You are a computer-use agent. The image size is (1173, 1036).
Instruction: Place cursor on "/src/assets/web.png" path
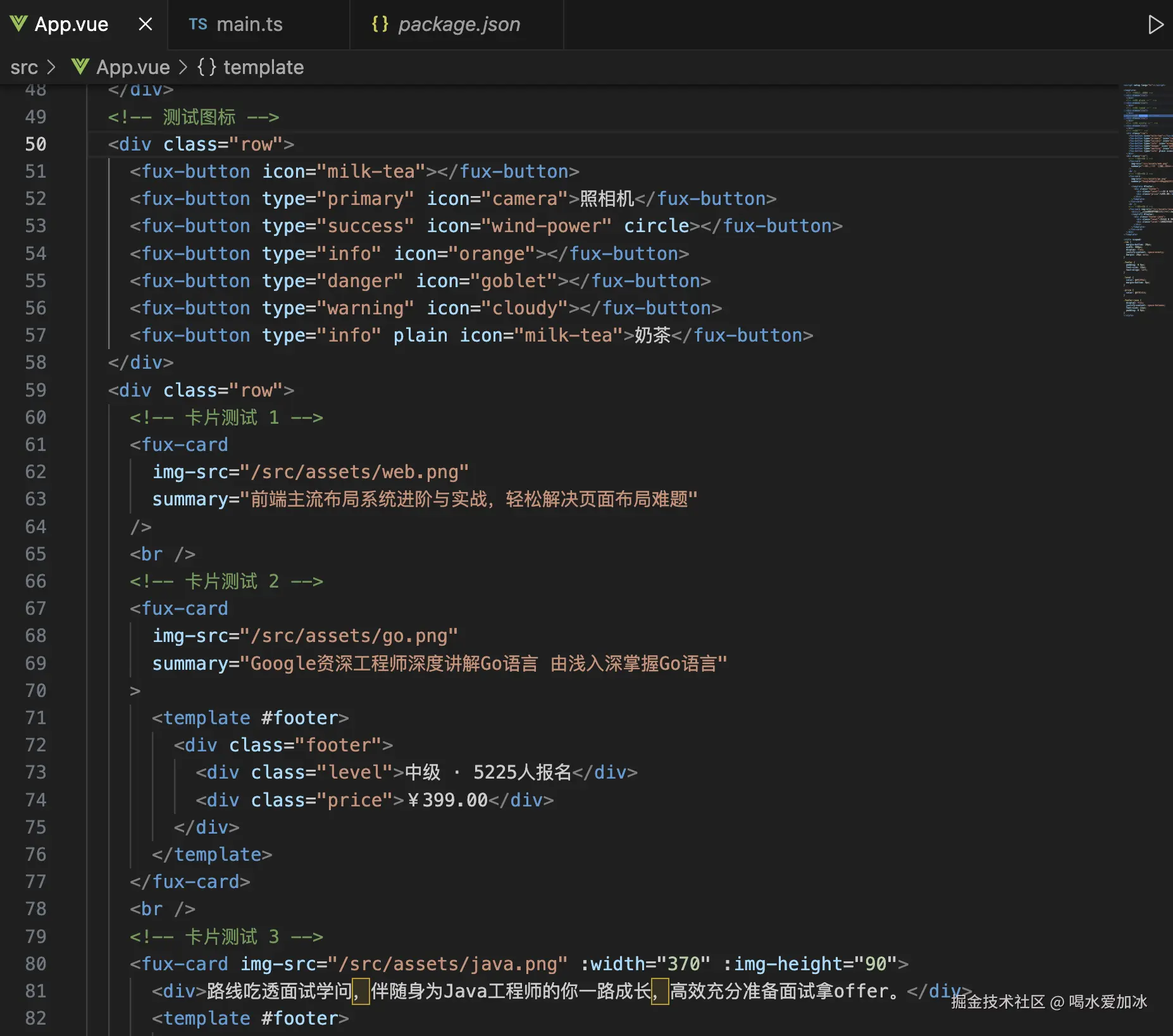tap(354, 472)
